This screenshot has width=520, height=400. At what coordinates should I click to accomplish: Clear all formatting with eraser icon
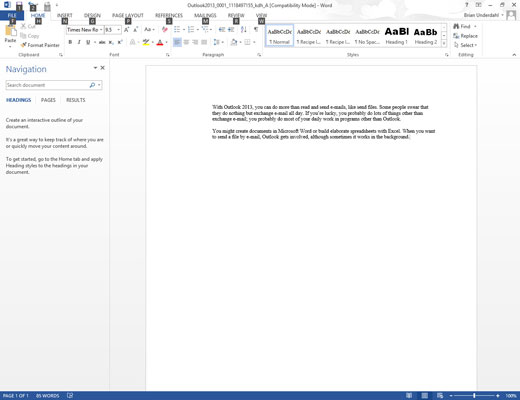165,30
